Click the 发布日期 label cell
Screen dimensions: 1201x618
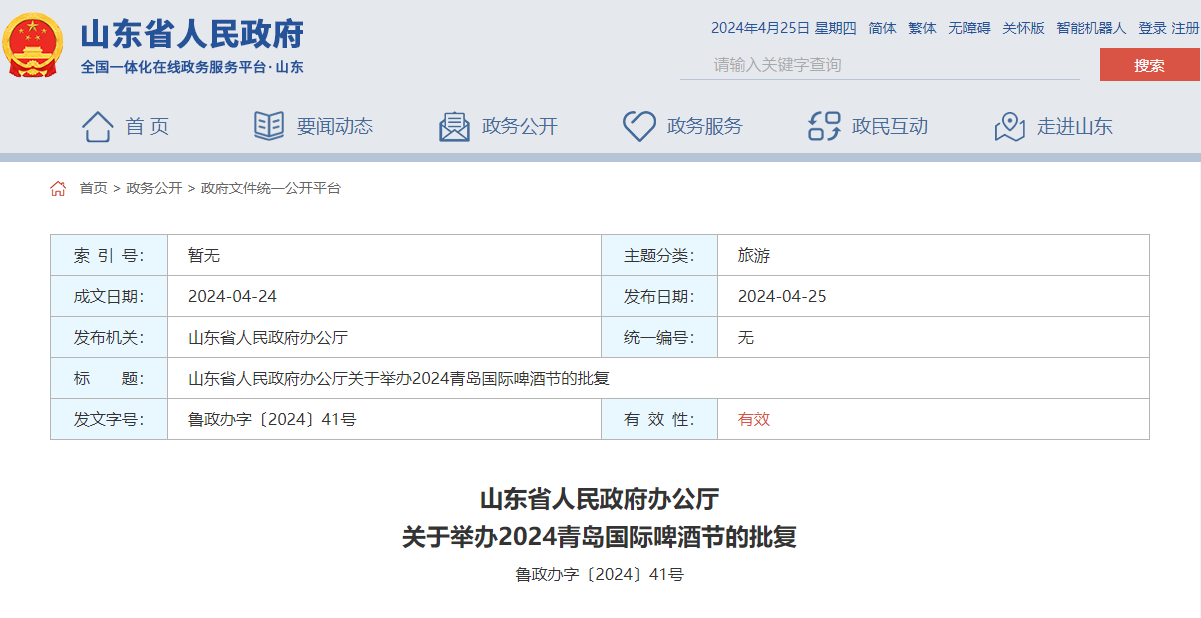click(x=660, y=296)
